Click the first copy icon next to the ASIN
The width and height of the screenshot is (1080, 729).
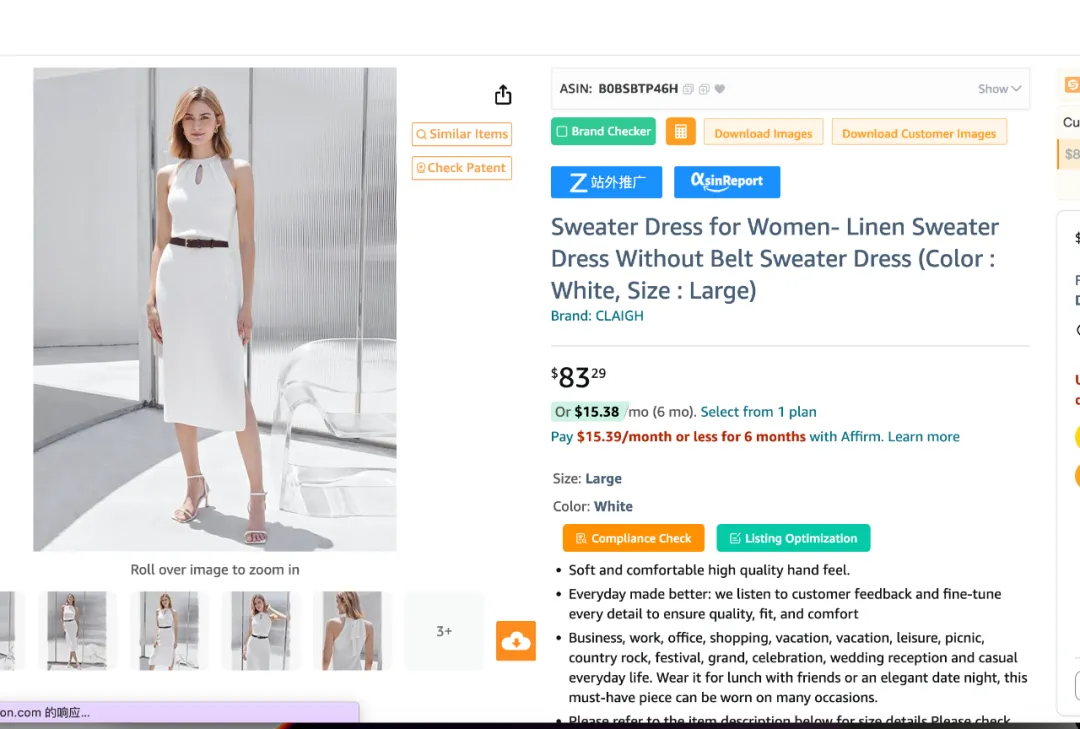click(688, 89)
